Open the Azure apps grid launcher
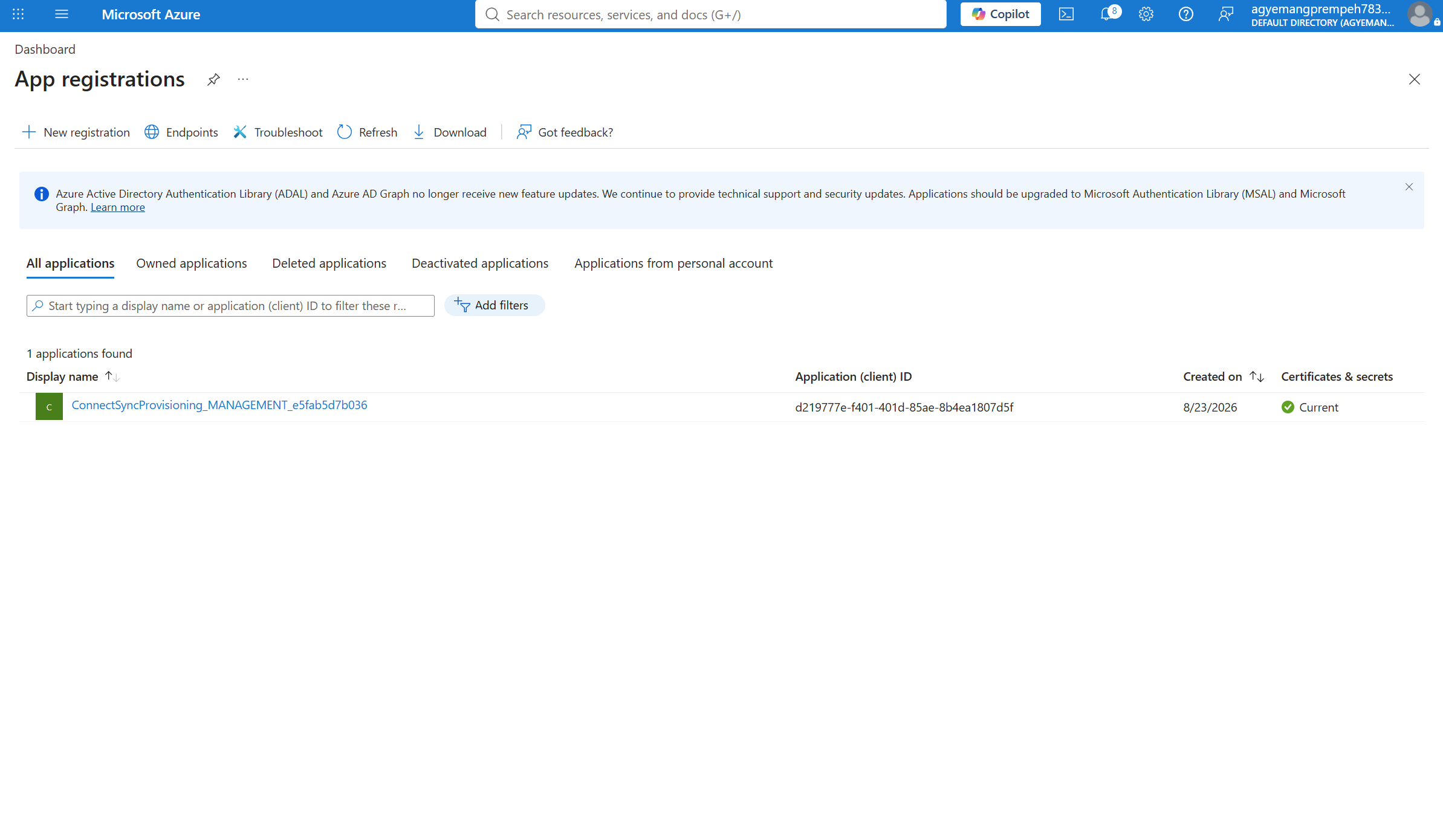Screen dimensions: 1443x840 coord(18,14)
